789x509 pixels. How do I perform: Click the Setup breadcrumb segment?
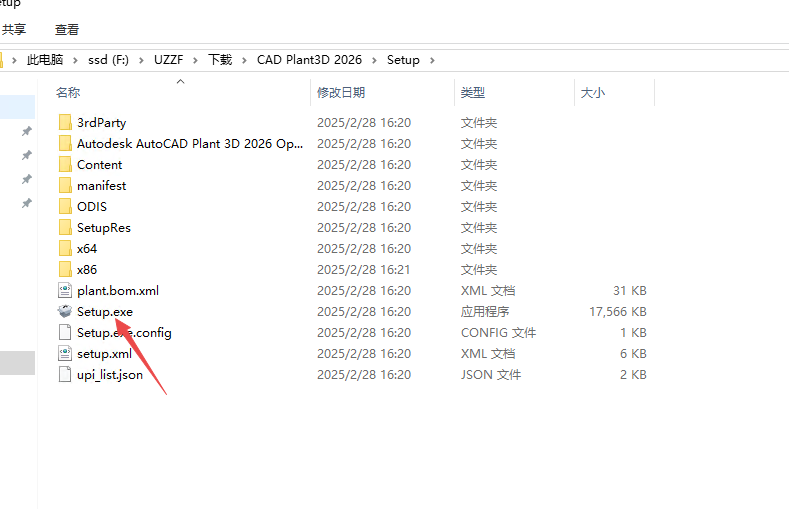pyautogui.click(x=403, y=60)
